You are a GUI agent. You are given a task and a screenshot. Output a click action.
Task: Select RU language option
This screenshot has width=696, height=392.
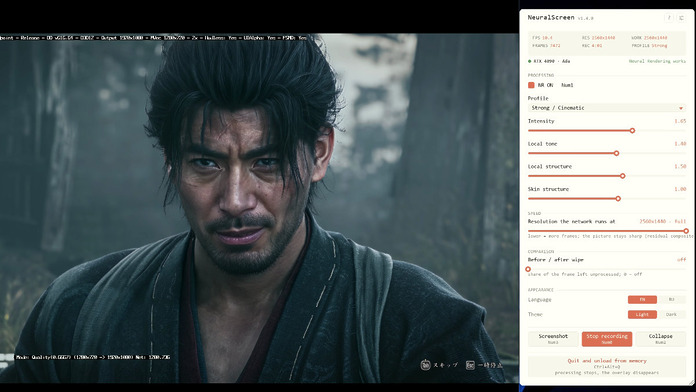coord(672,300)
